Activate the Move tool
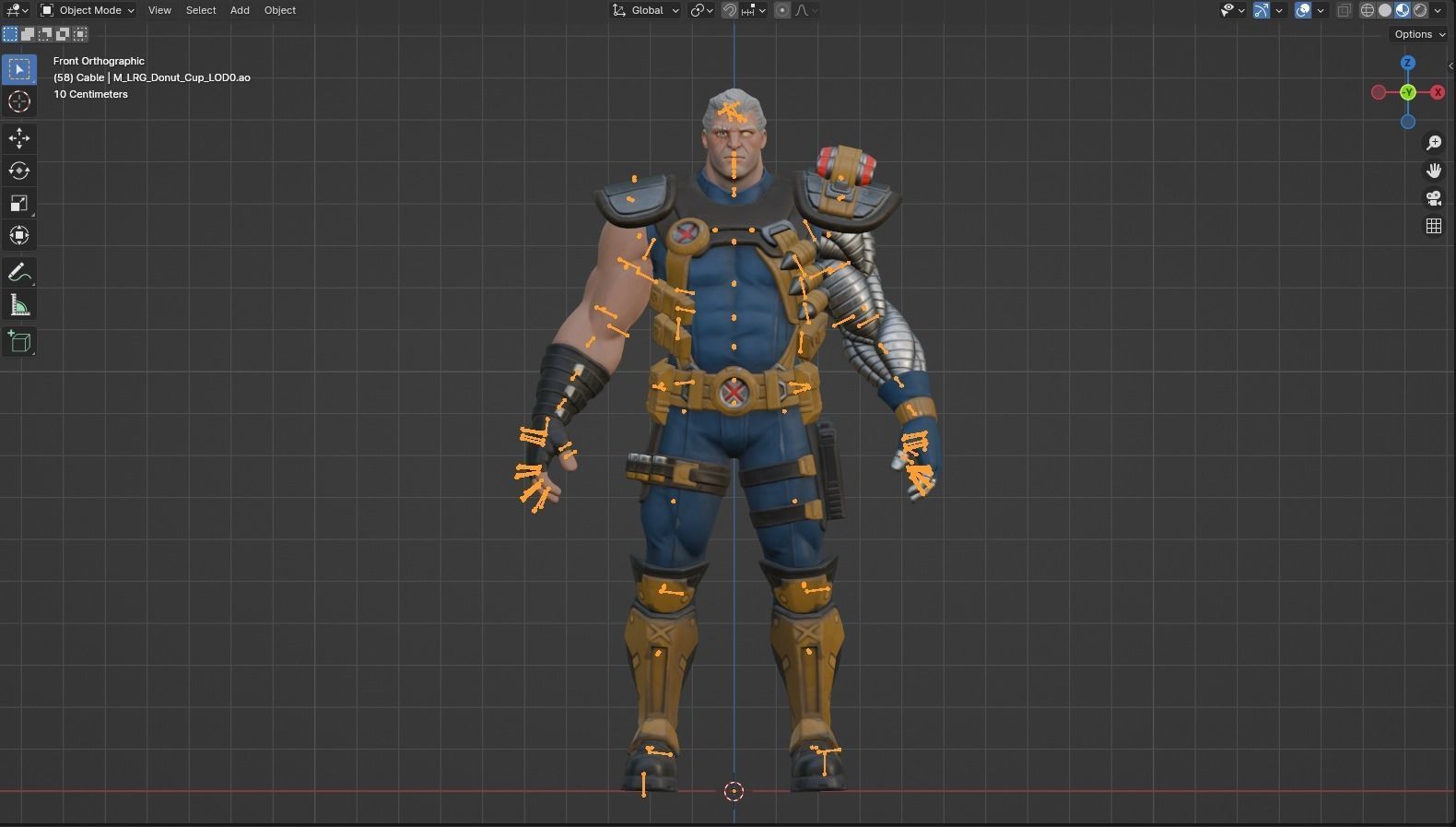The image size is (1456, 827). [x=19, y=138]
